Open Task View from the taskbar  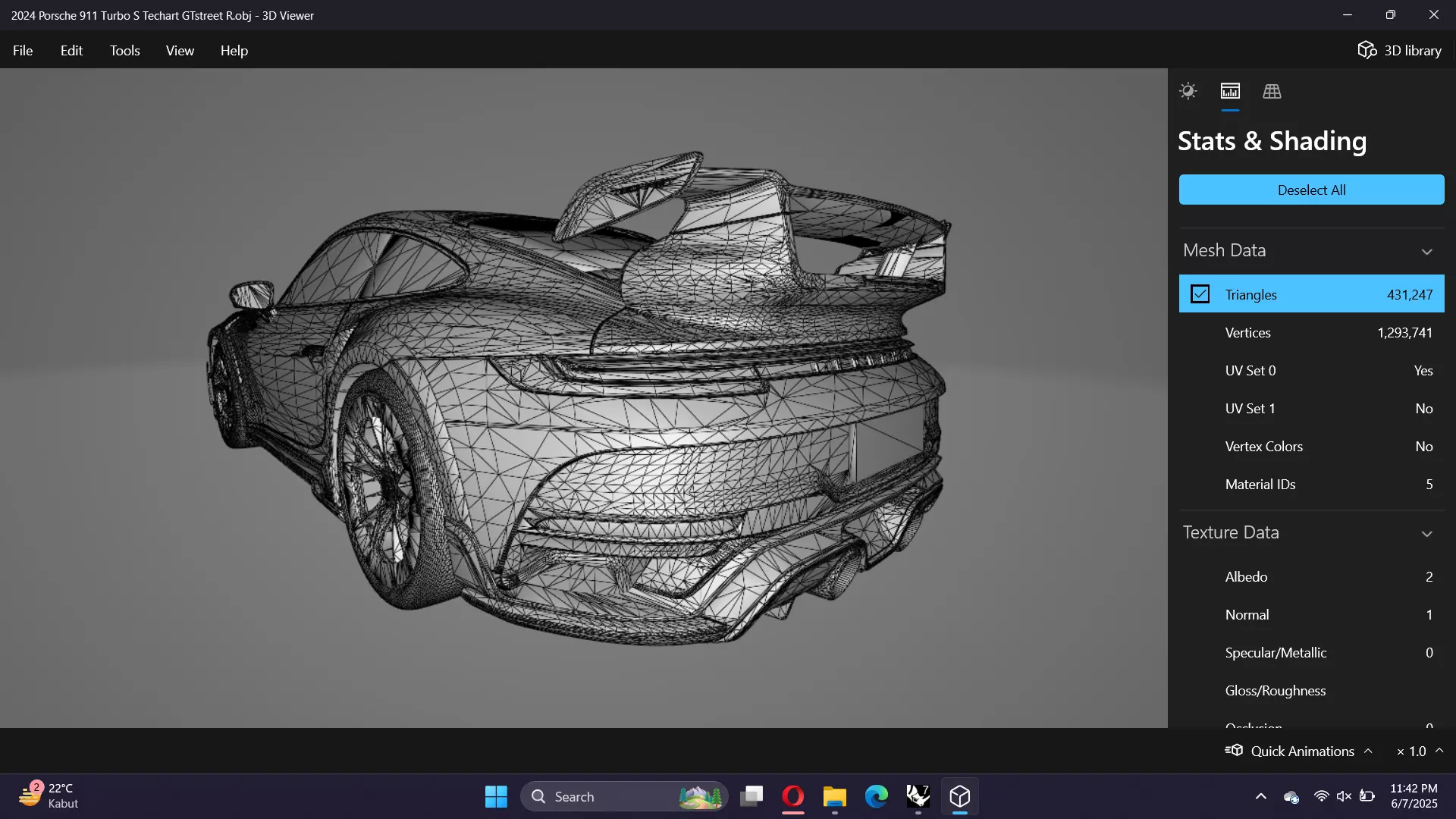[x=752, y=796]
